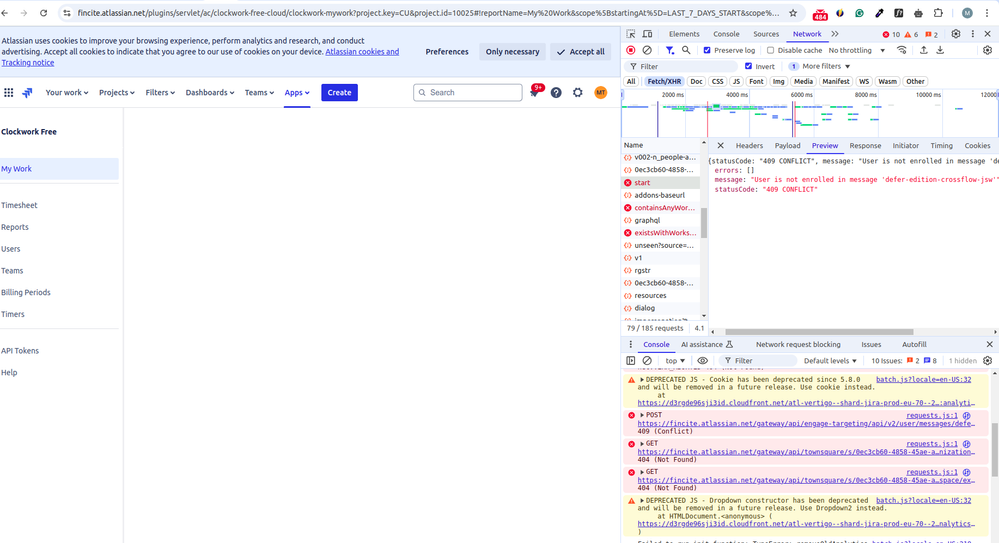Open Timesheet in Clockwork sidebar
This screenshot has height=543, width=999.
tap(19, 205)
